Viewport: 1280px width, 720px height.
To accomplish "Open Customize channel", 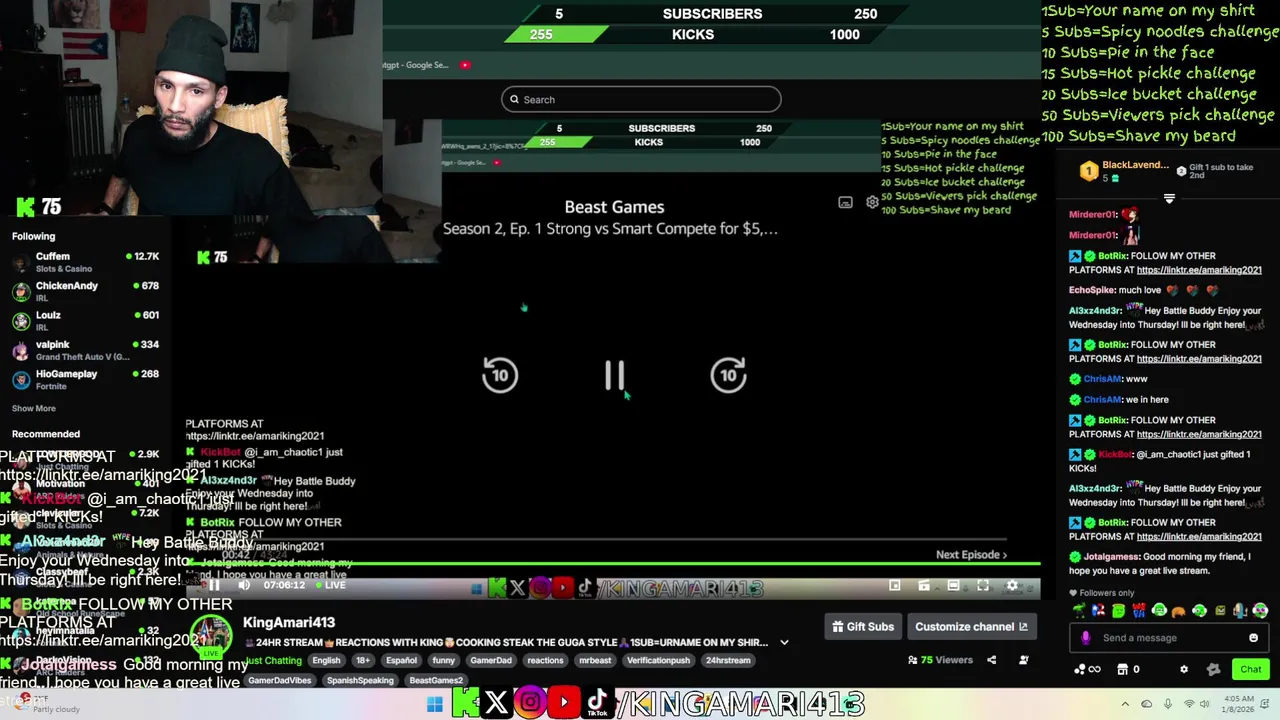I will pos(971,627).
